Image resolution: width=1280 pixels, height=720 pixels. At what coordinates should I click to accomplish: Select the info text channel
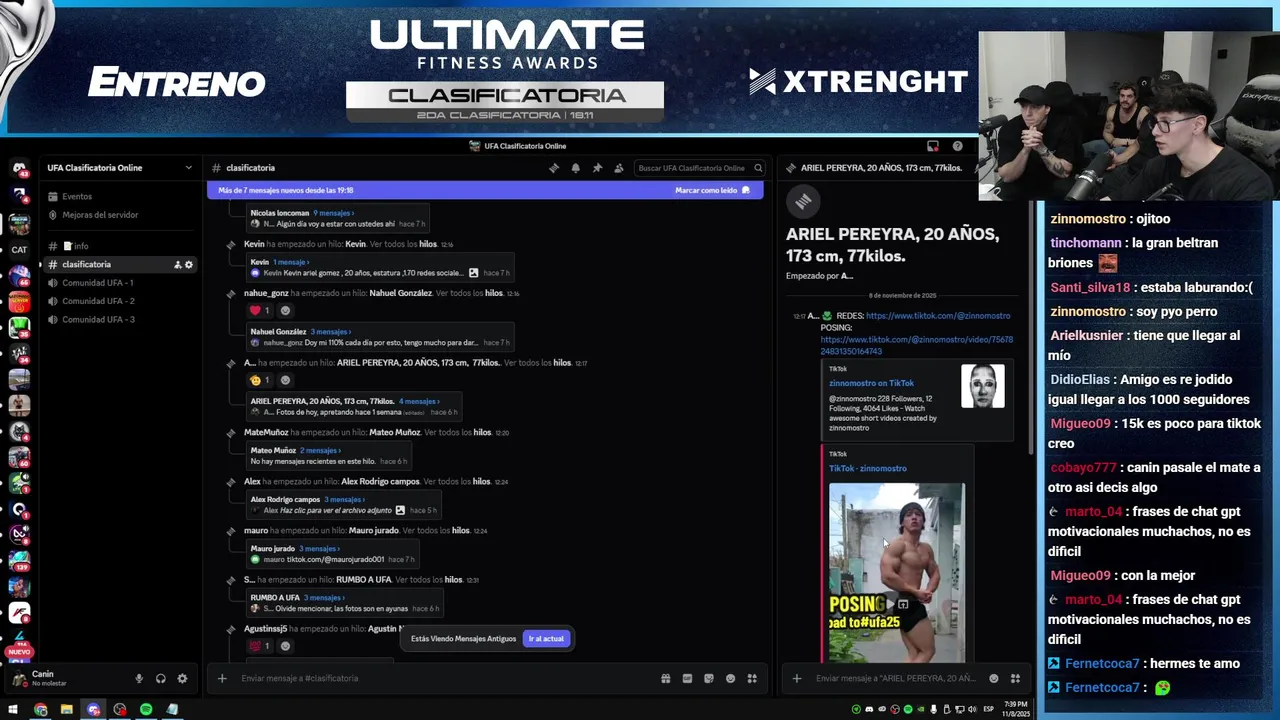(120, 246)
